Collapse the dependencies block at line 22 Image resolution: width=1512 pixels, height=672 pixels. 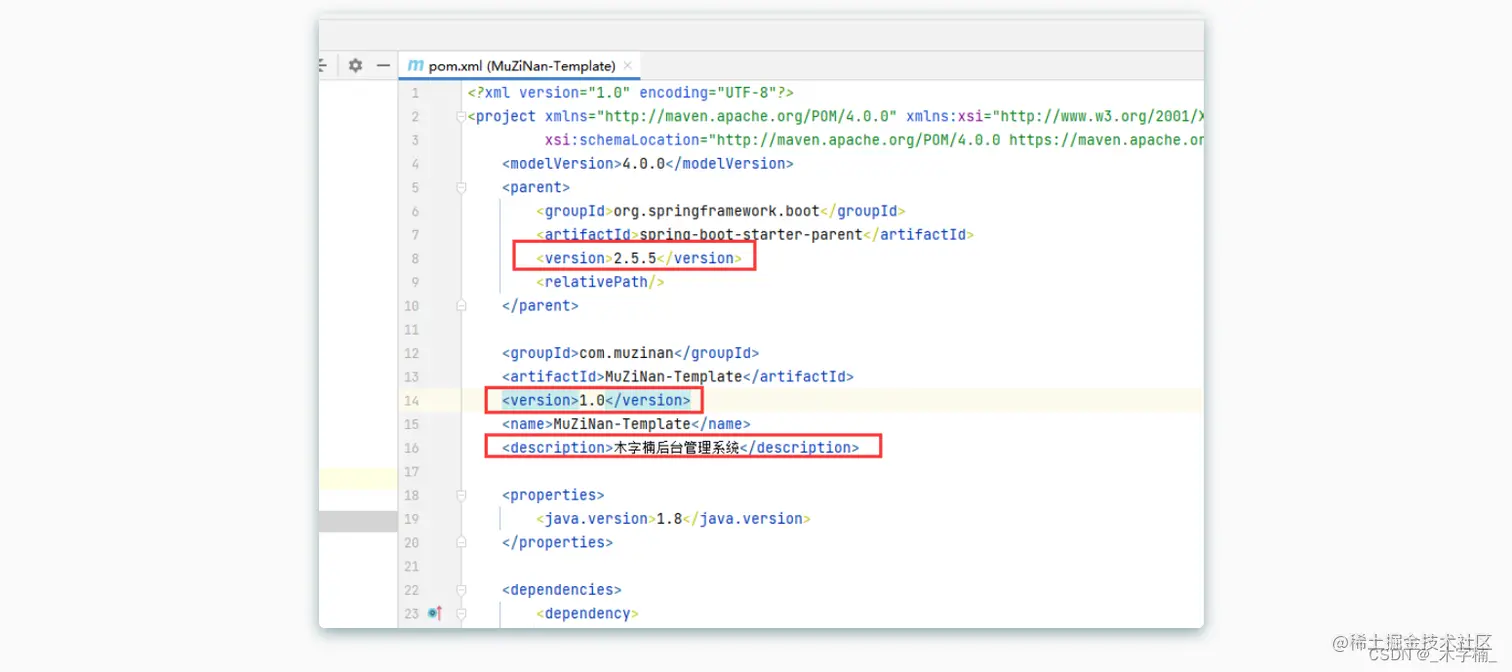point(461,590)
